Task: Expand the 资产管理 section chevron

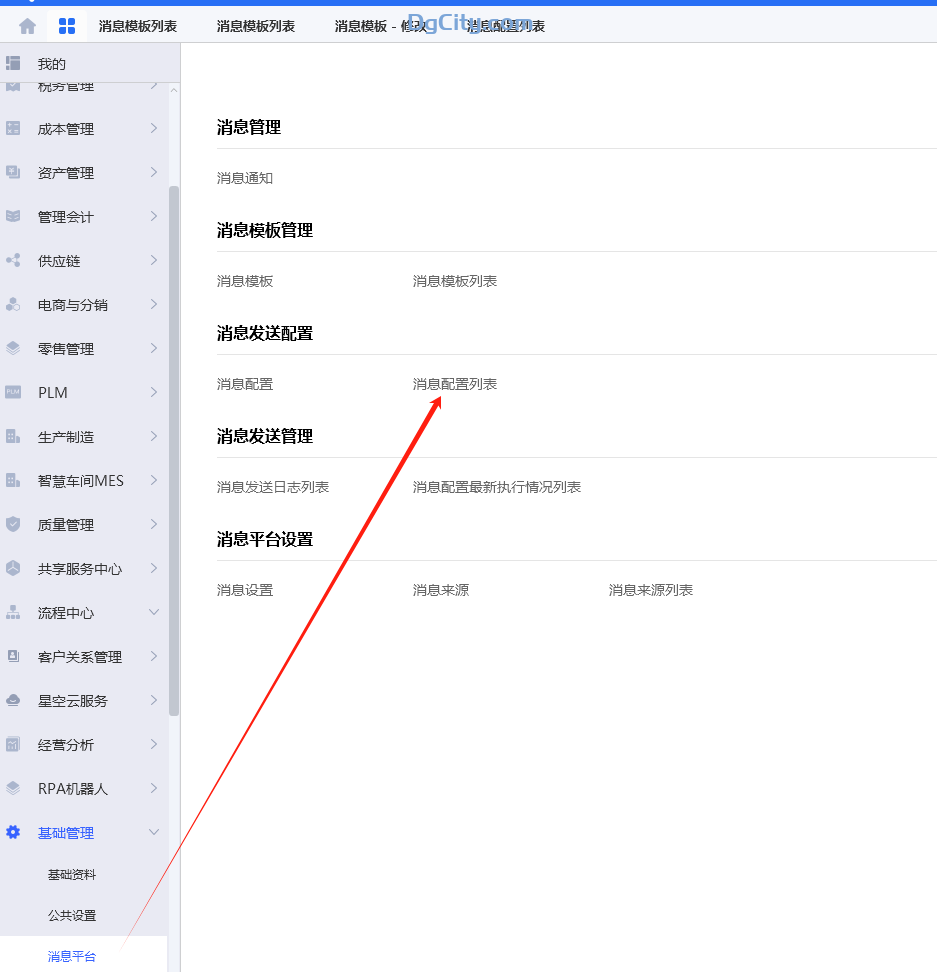Action: tap(155, 172)
